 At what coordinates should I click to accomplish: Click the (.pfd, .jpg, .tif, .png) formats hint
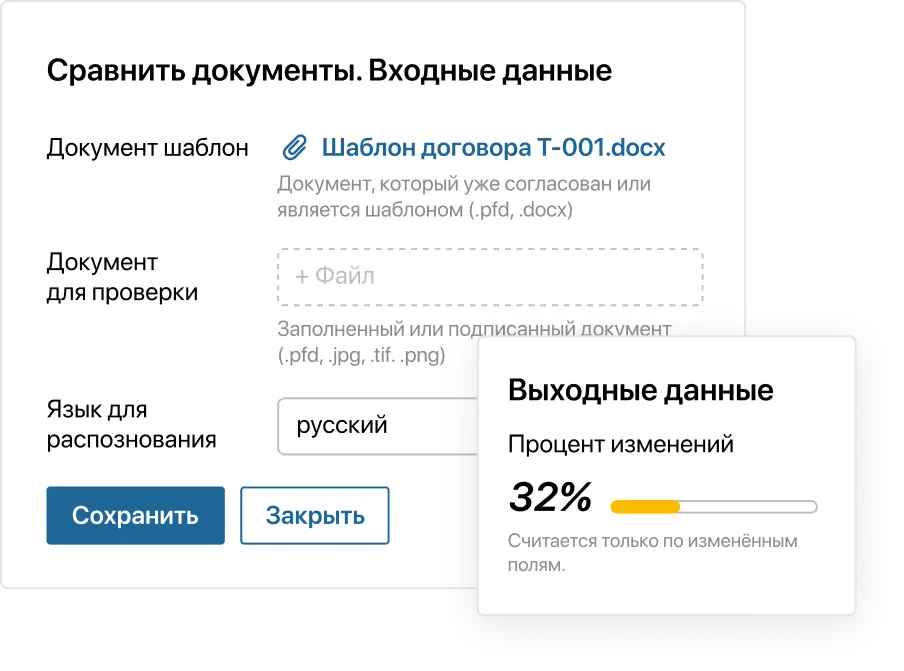(x=362, y=356)
